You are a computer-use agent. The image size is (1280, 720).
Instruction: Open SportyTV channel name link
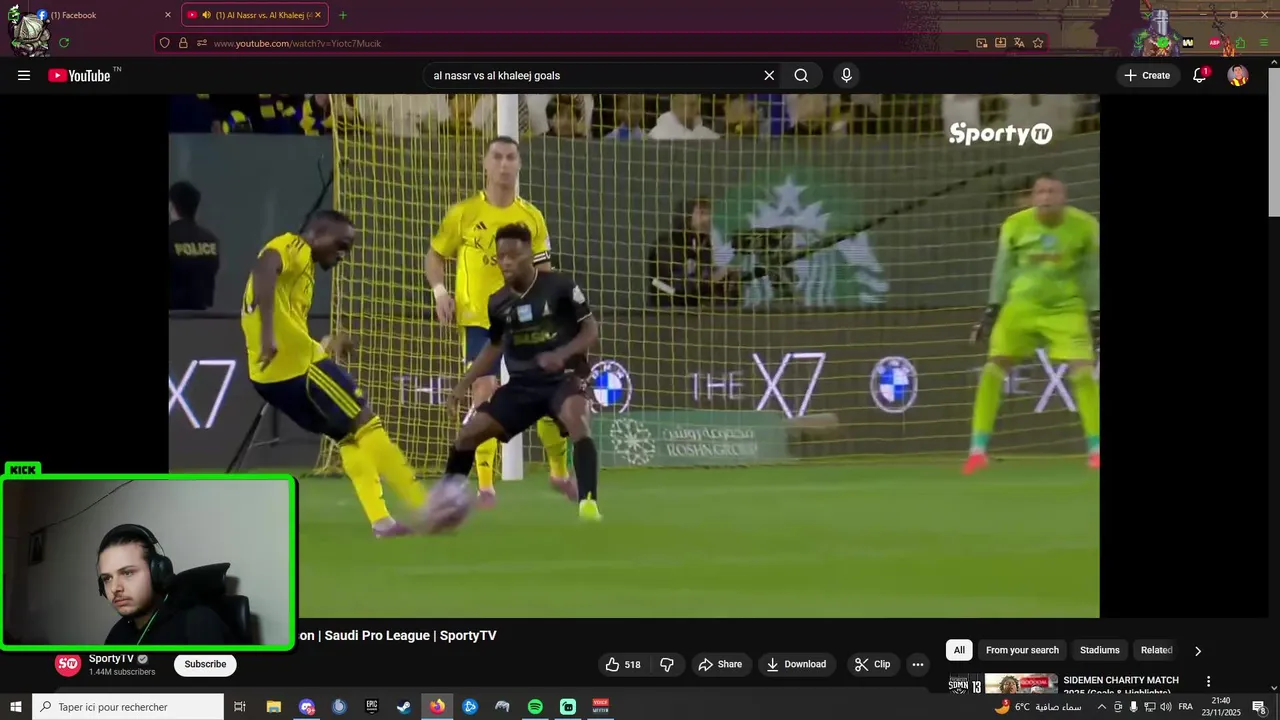111,659
